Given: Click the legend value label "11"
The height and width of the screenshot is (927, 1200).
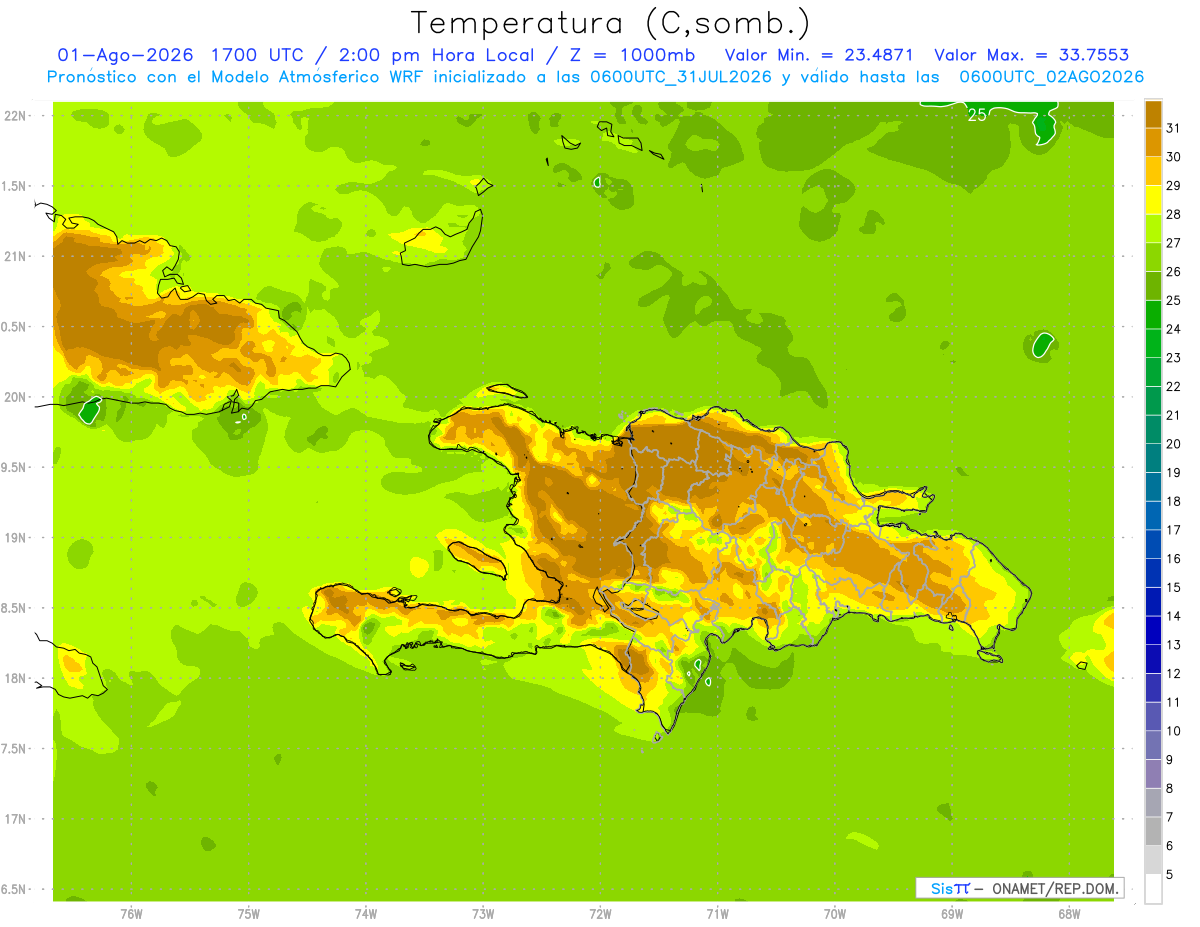Looking at the screenshot, I should [x=1174, y=702].
